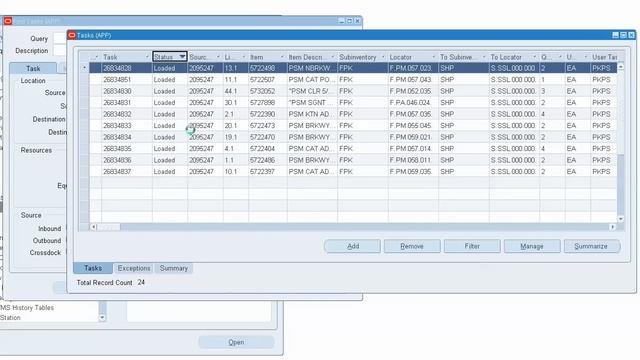Click the Oracle icon in the Tasks window title bar
640x360 pixels.
(x=72, y=36)
